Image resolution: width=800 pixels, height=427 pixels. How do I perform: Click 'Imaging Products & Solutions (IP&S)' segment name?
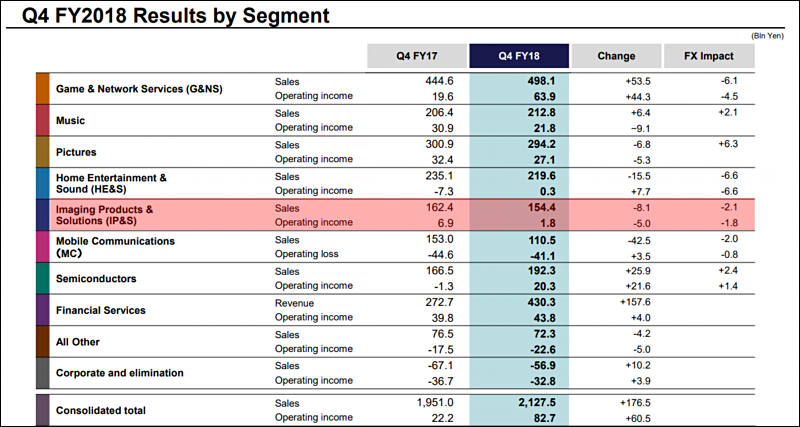[x=105, y=215]
